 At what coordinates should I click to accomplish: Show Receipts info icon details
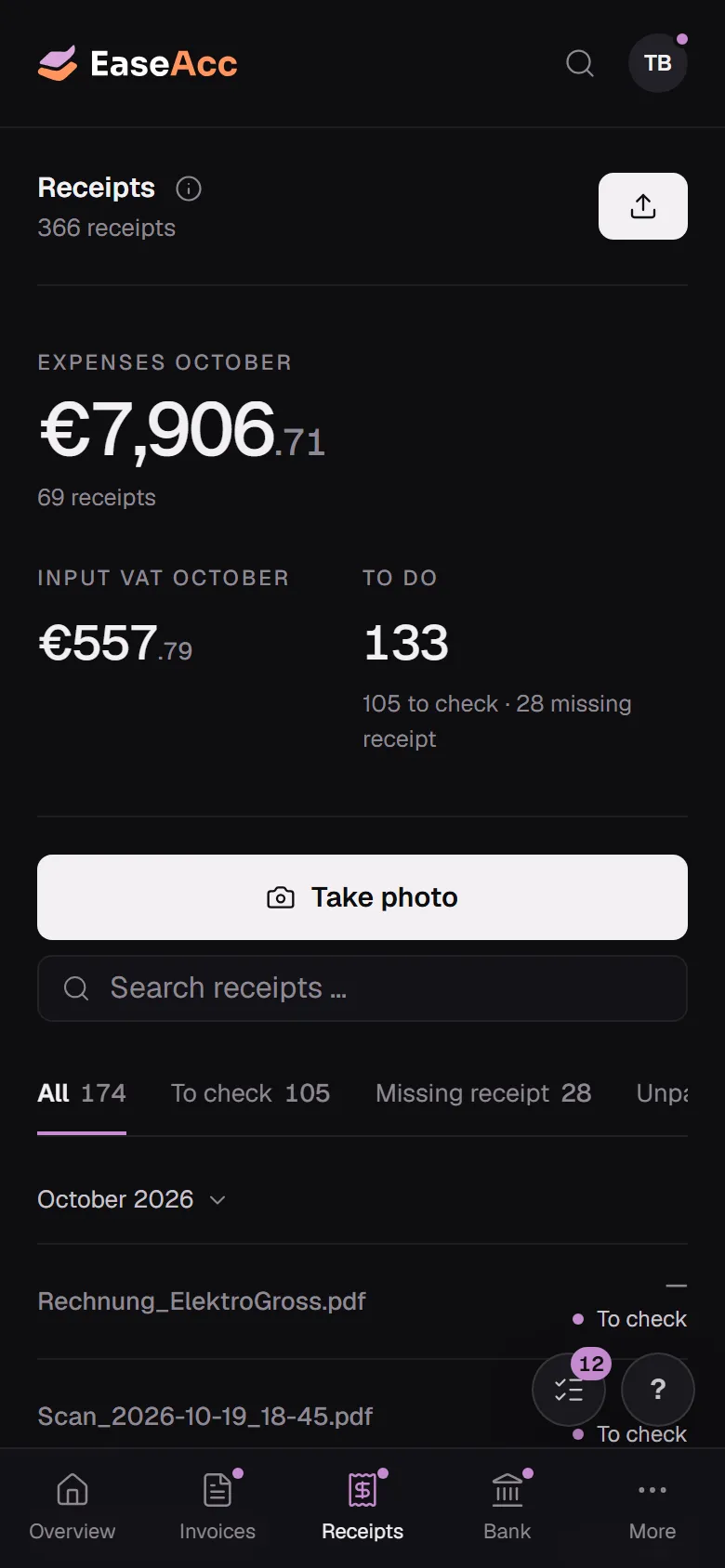point(189,189)
